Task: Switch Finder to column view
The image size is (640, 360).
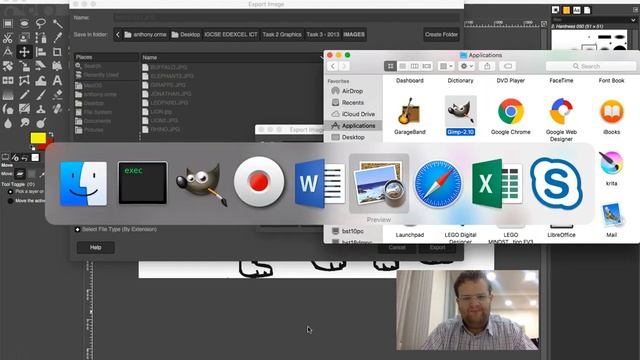Action: tap(414, 66)
